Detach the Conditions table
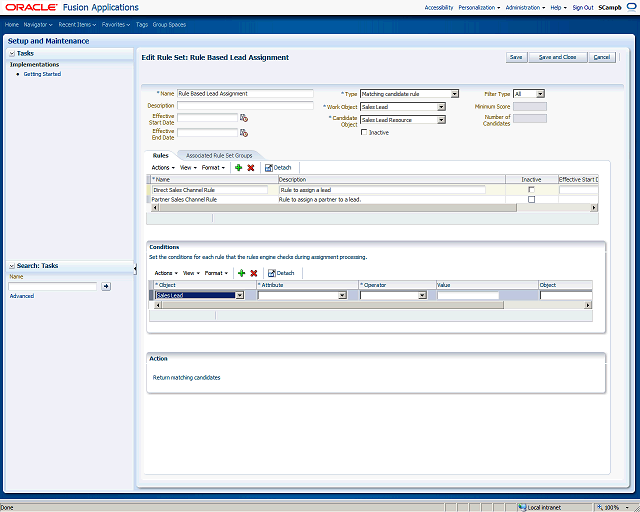 click(x=281, y=273)
